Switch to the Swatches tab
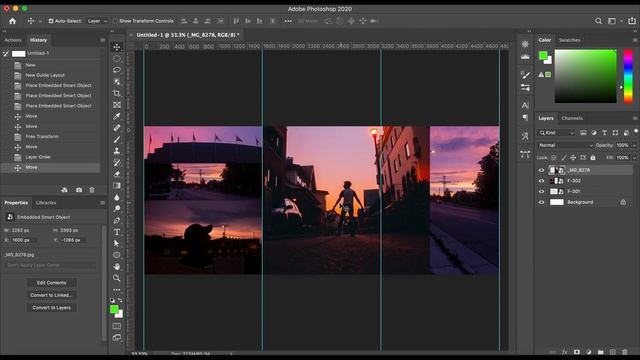640x360 pixels. [569, 40]
